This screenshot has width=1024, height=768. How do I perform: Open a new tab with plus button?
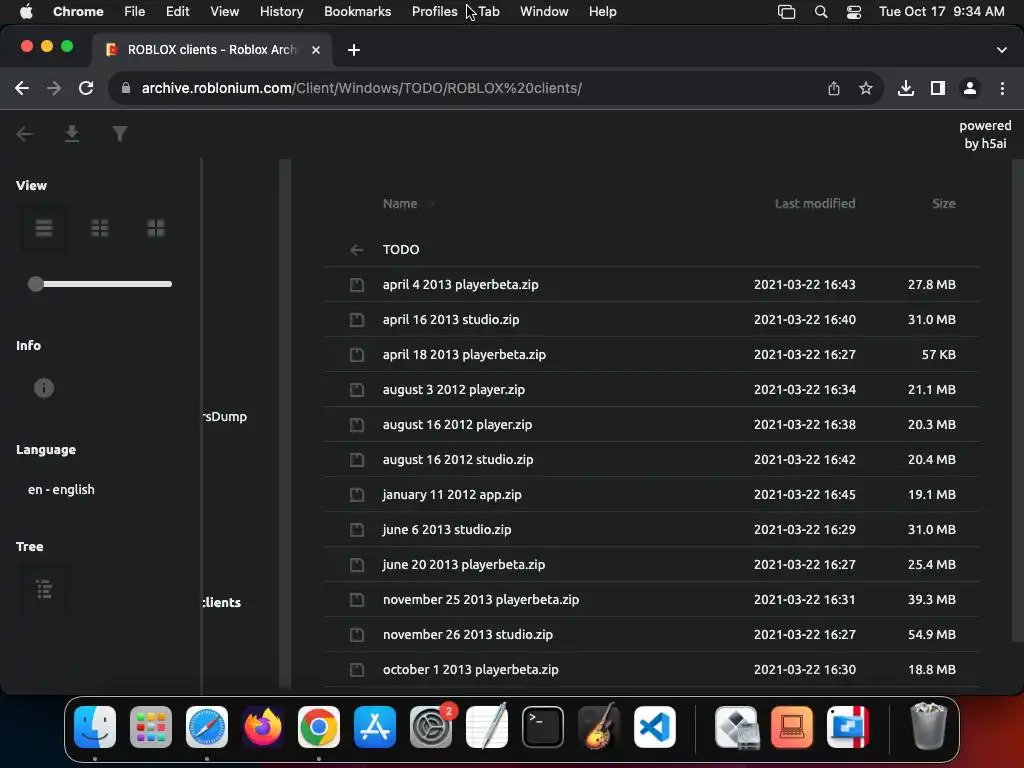click(353, 50)
